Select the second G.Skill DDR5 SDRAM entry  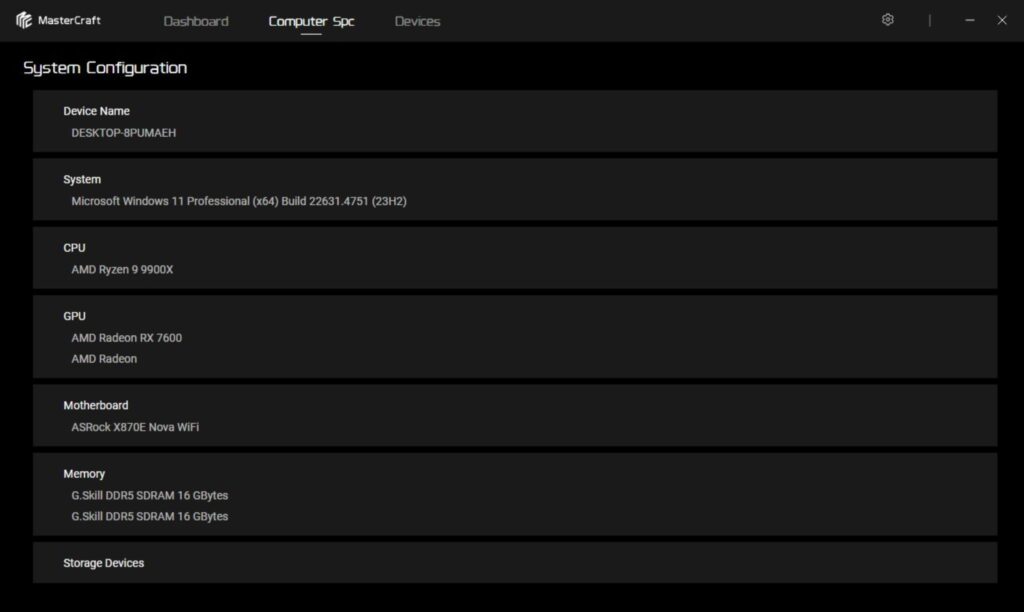pyautogui.click(x=150, y=516)
